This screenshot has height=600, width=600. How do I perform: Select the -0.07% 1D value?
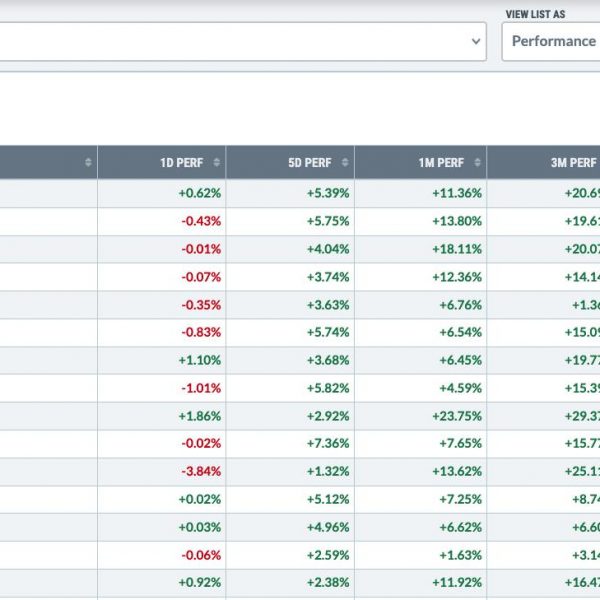[201, 277]
